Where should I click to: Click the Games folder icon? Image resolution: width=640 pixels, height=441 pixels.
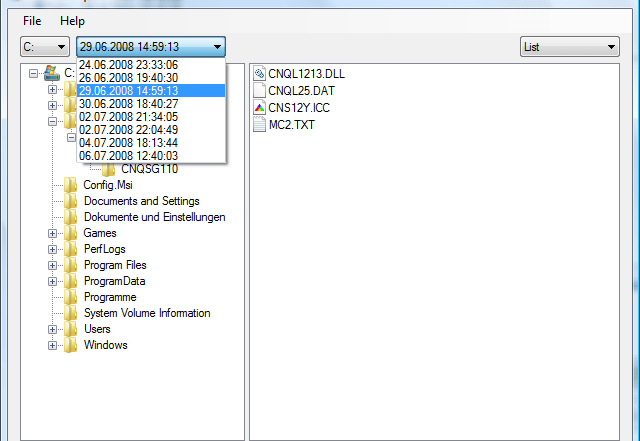(x=71, y=233)
